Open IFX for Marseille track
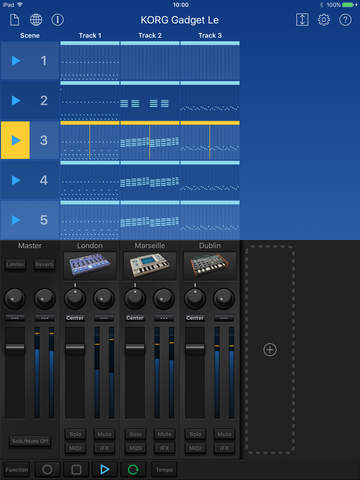This screenshot has width=360, height=480. pos(164,448)
